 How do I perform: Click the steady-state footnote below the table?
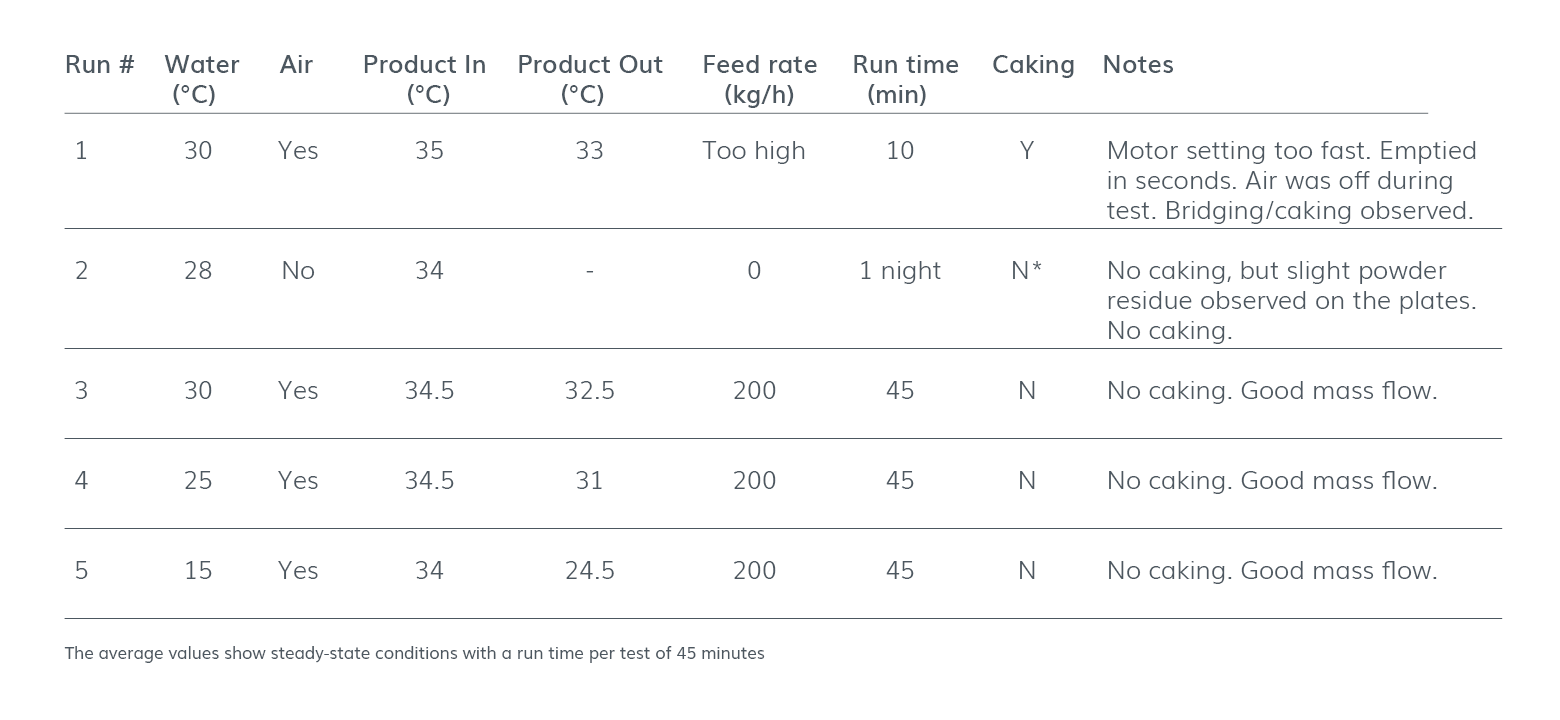click(414, 654)
